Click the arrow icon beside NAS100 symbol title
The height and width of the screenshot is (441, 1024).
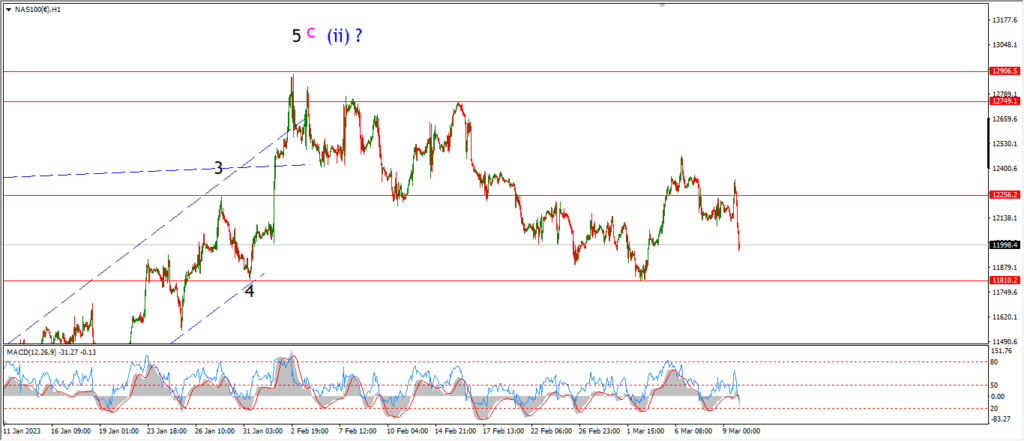point(8,7)
